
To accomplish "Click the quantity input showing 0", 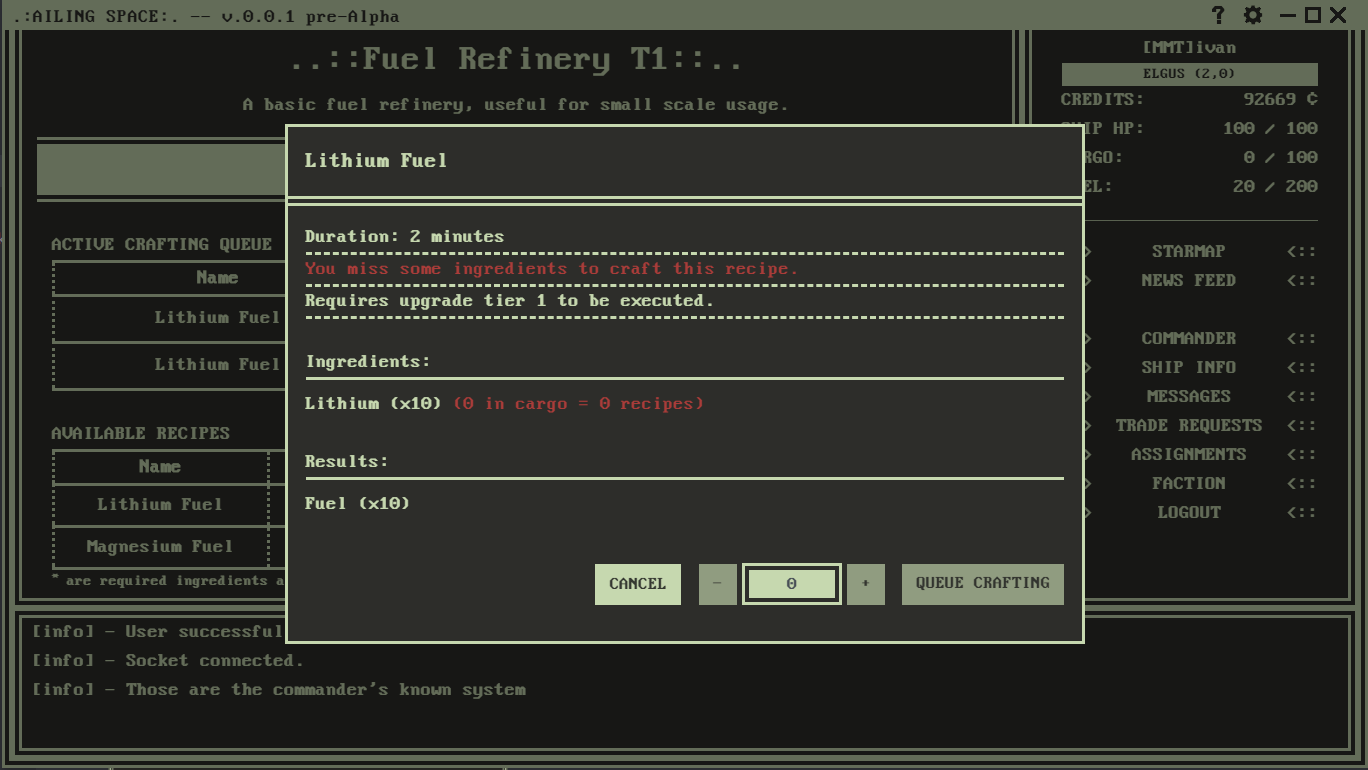I will coord(791,584).
